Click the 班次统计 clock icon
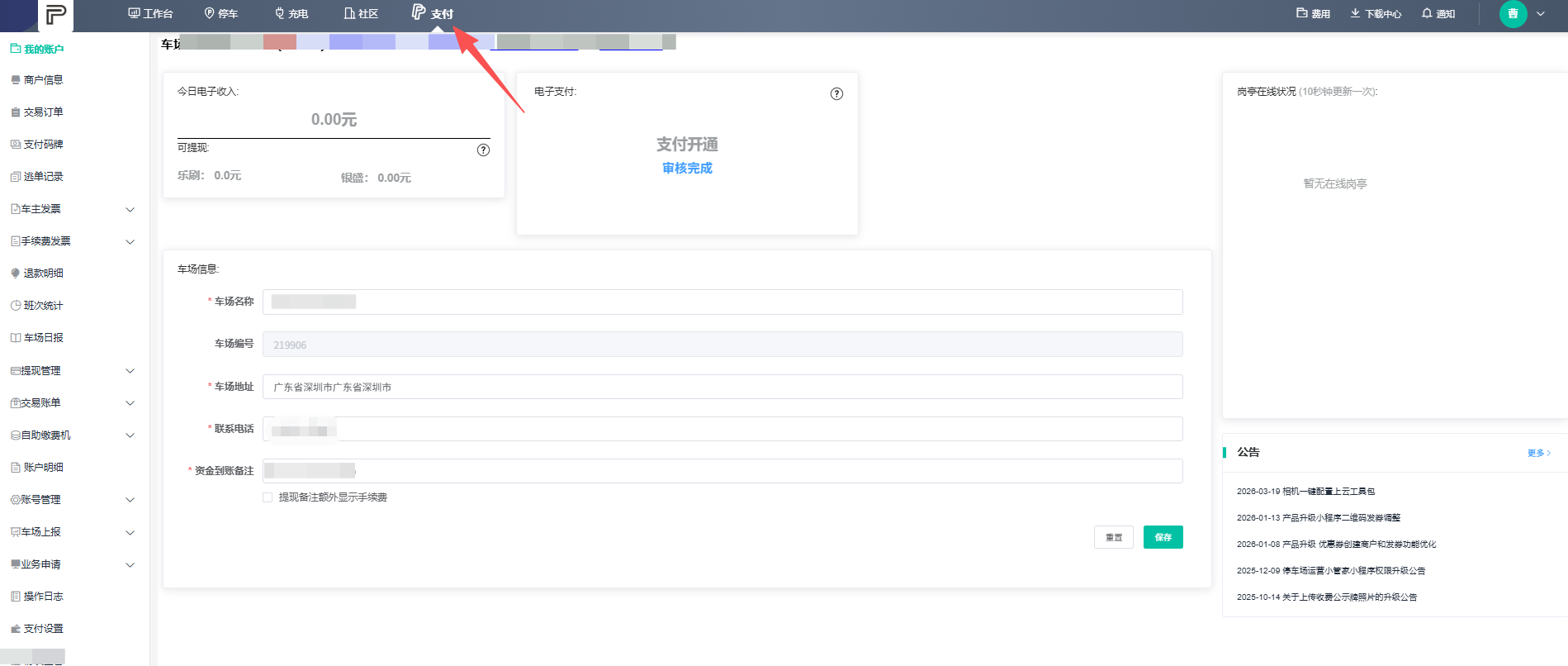Screen dimensions: 1568x666 pyautogui.click(x=16, y=306)
